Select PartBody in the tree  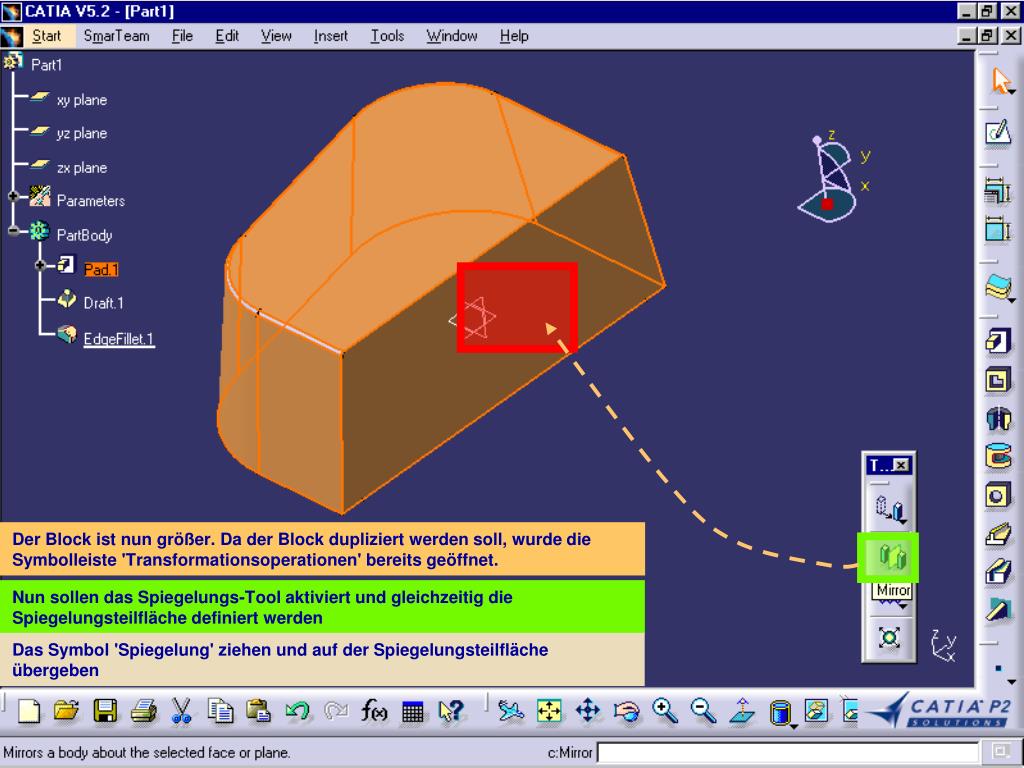point(84,235)
